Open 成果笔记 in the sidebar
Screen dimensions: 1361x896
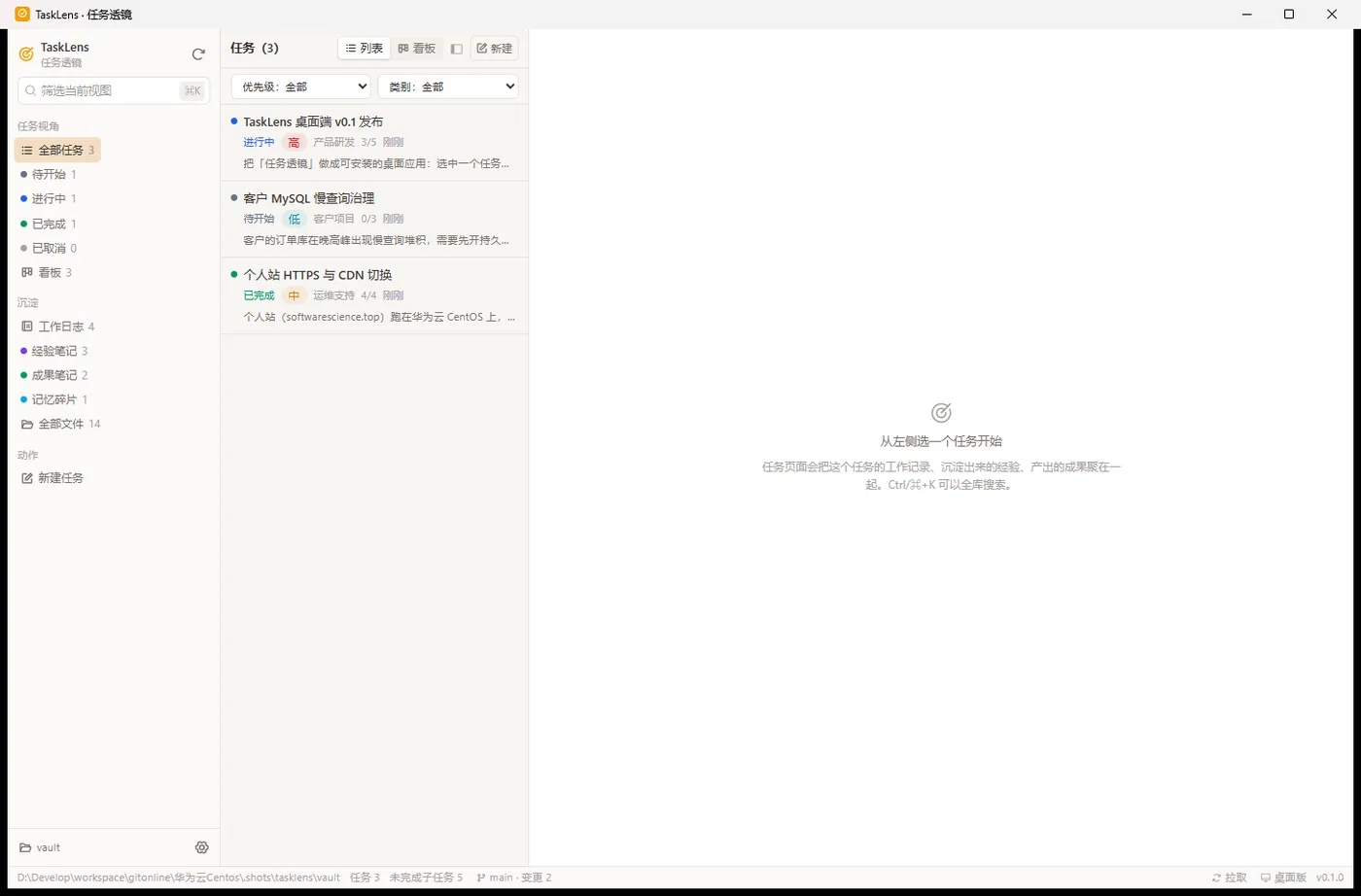pos(53,375)
